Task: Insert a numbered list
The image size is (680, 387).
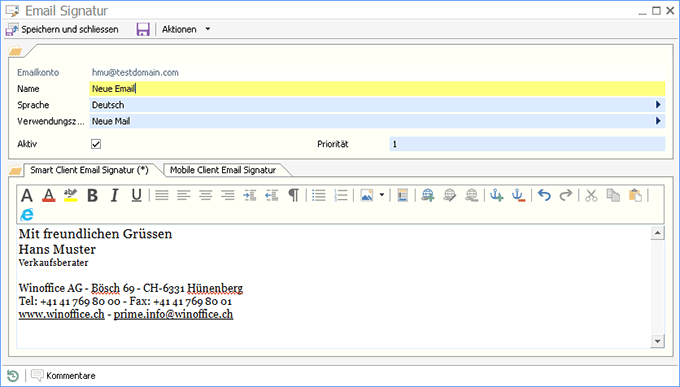Action: point(341,196)
